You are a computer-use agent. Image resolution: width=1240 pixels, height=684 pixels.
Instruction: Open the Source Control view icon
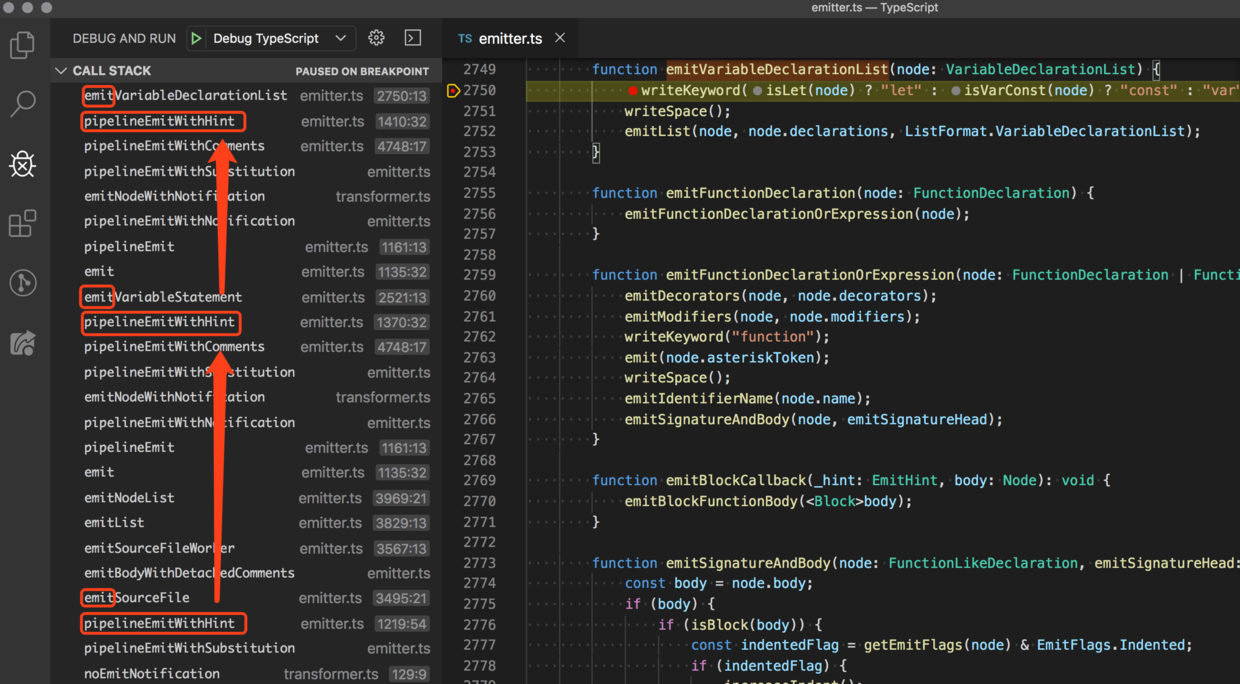tap(22, 283)
